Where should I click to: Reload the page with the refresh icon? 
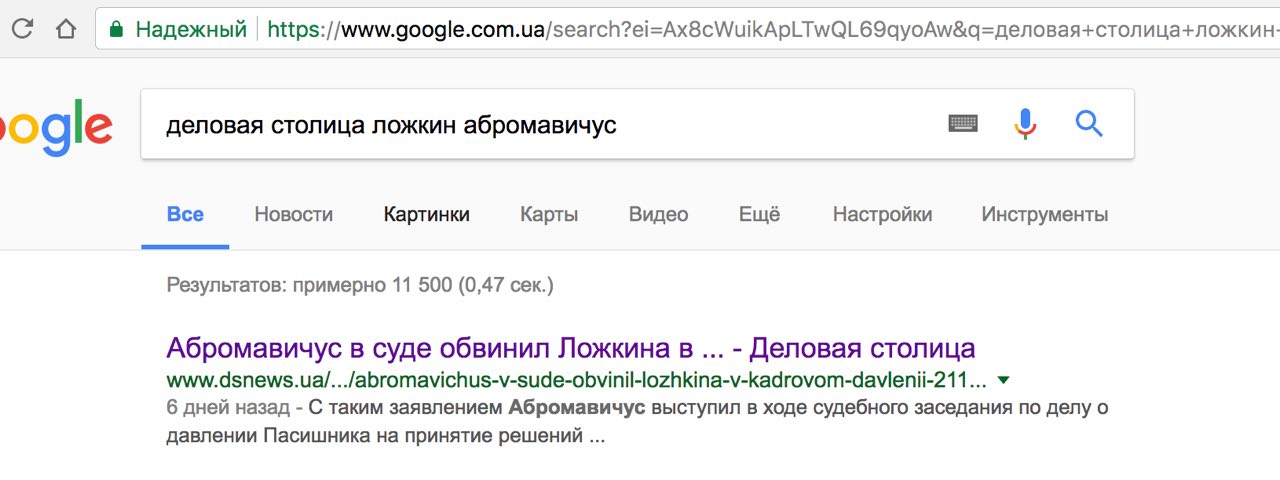[x=22, y=29]
